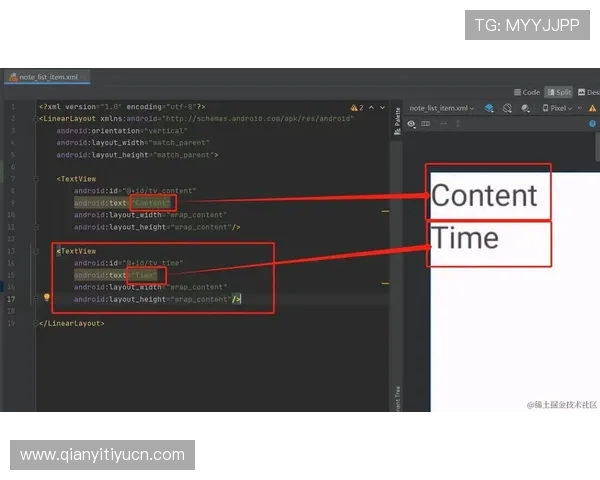Click the fold end marker on line 11

point(36,227)
